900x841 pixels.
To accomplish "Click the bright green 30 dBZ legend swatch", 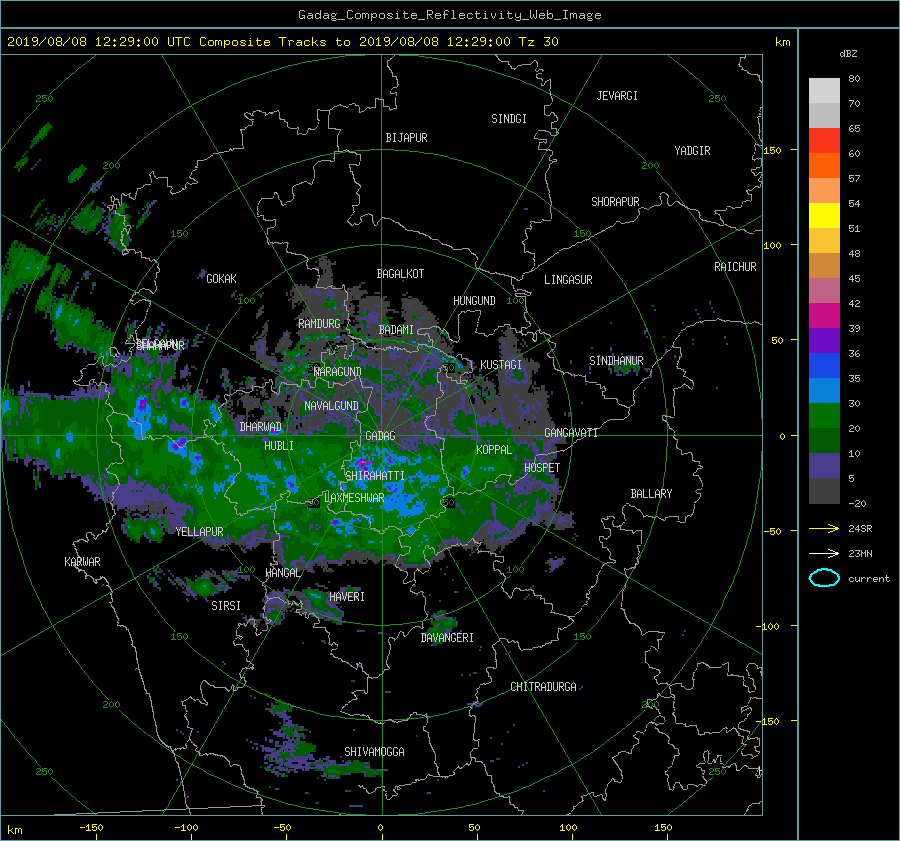I will coord(824,415).
